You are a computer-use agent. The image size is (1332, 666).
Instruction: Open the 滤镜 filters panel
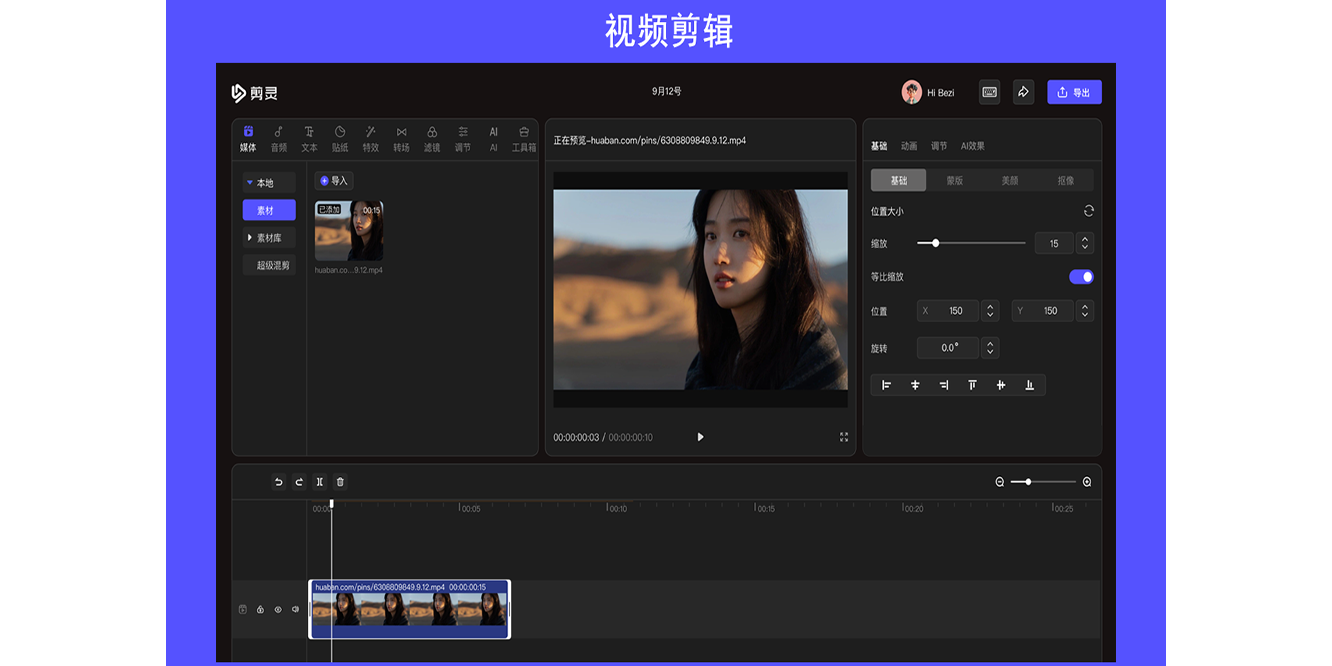[x=432, y=132]
